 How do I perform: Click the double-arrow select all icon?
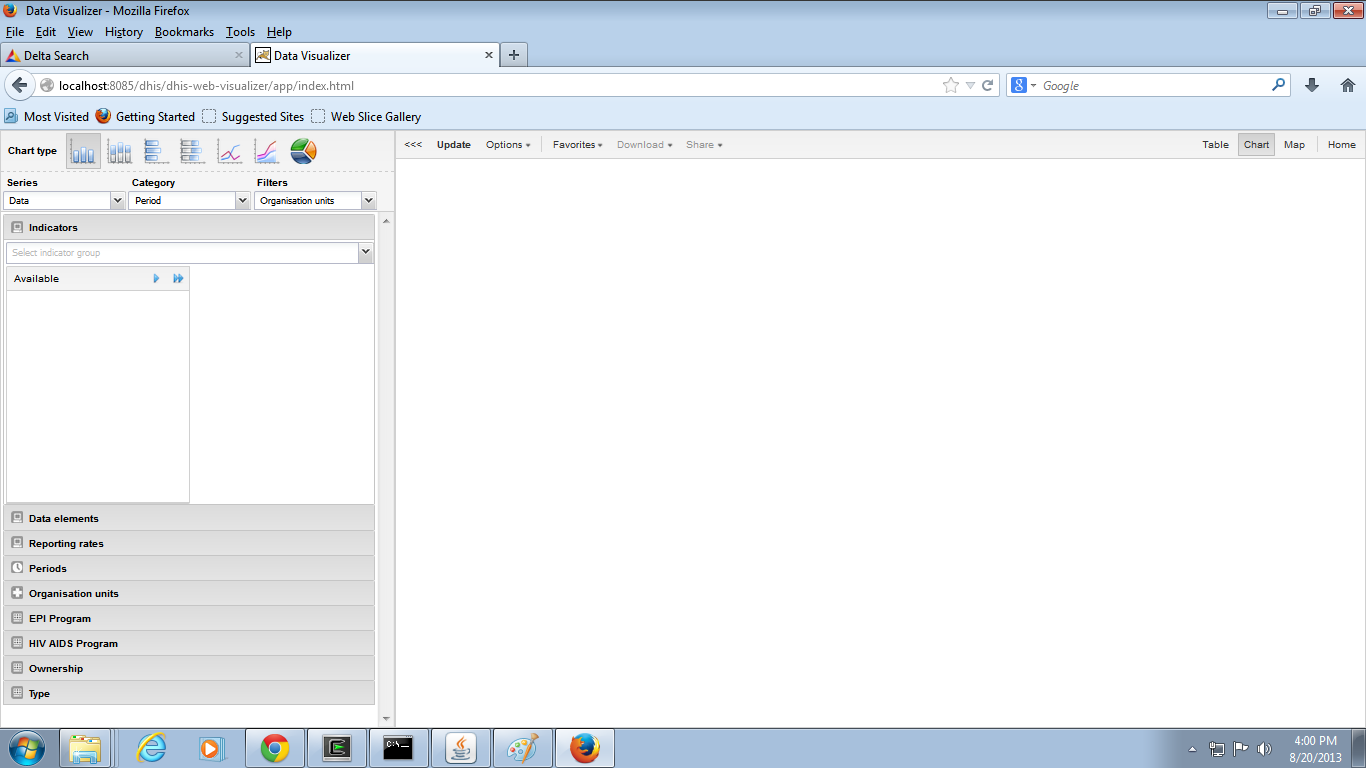178,279
